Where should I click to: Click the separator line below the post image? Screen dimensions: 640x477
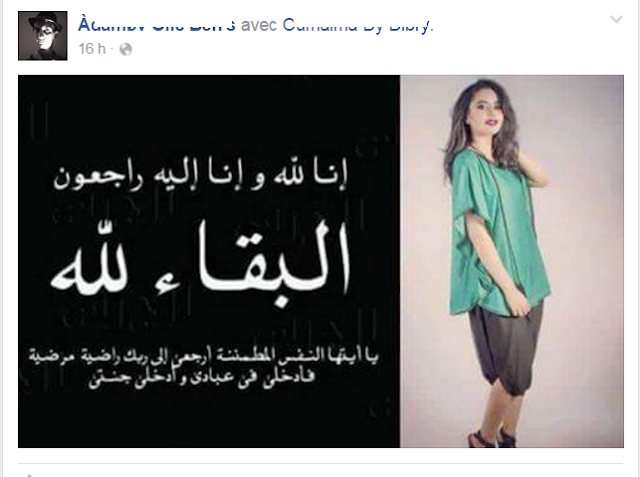[x=320, y=464]
